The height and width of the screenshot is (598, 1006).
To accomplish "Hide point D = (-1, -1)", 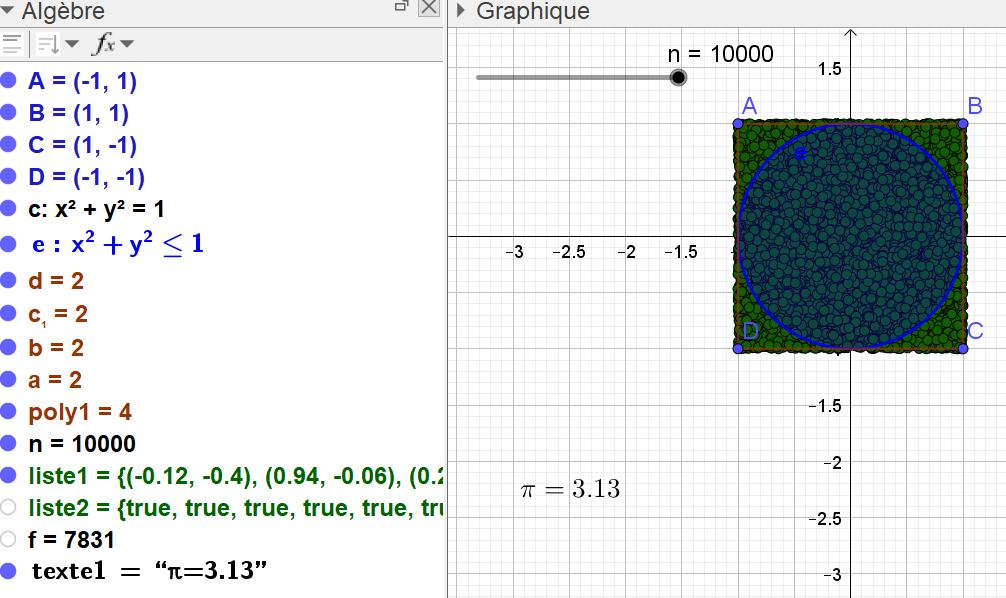I will (8, 176).
